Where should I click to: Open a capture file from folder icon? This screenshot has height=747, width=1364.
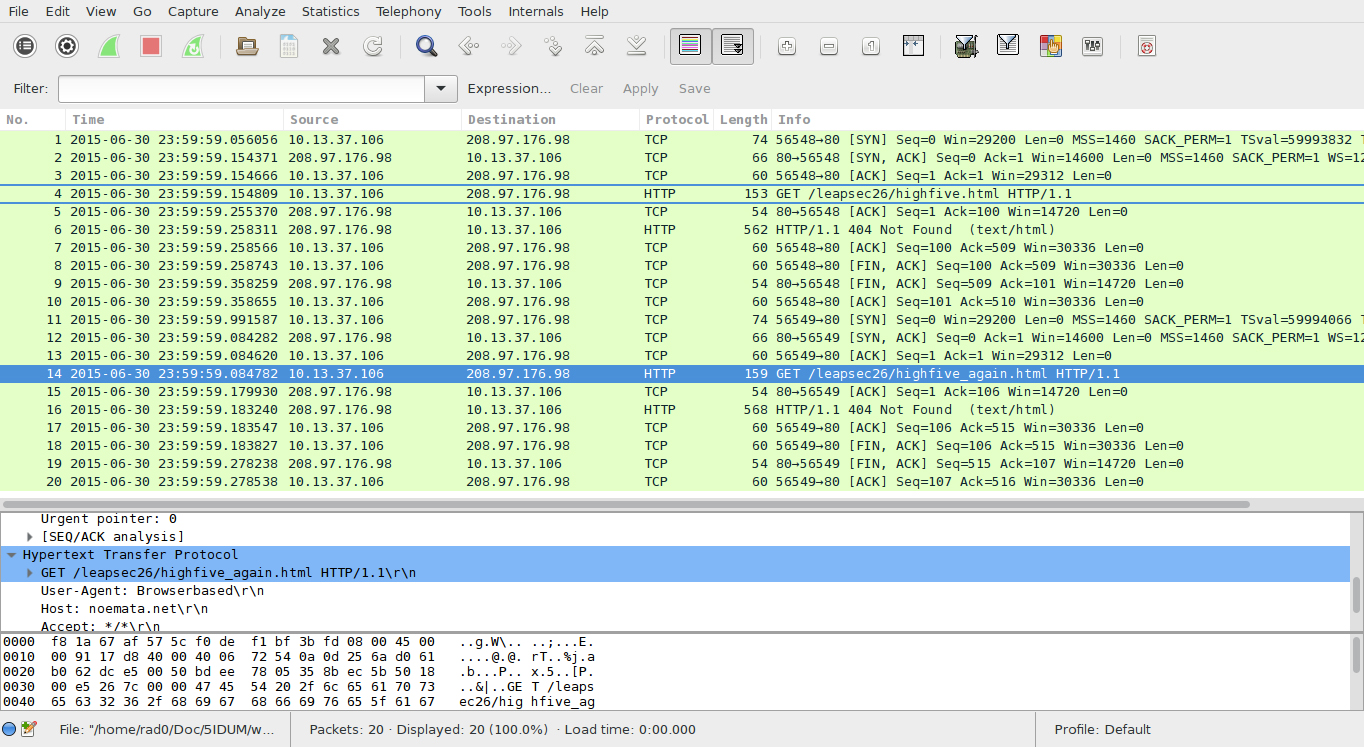[x=246, y=46]
